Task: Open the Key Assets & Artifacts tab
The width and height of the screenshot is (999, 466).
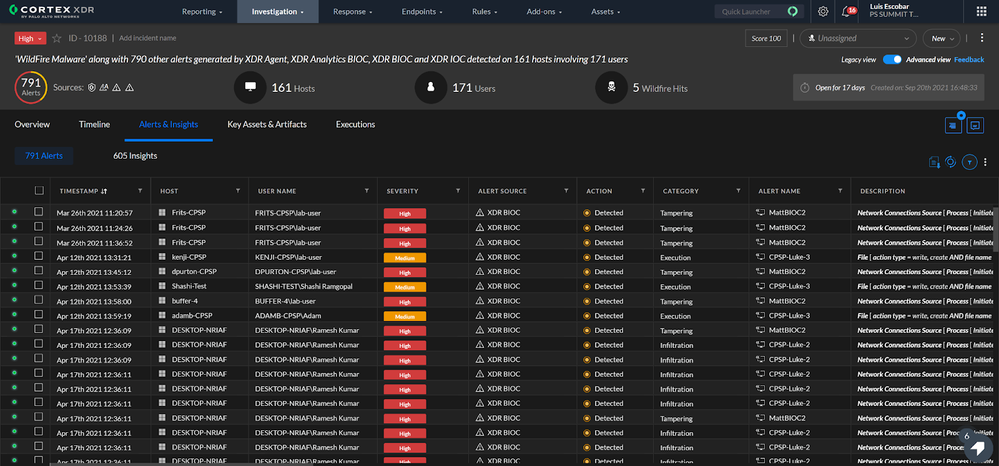Action: point(267,125)
